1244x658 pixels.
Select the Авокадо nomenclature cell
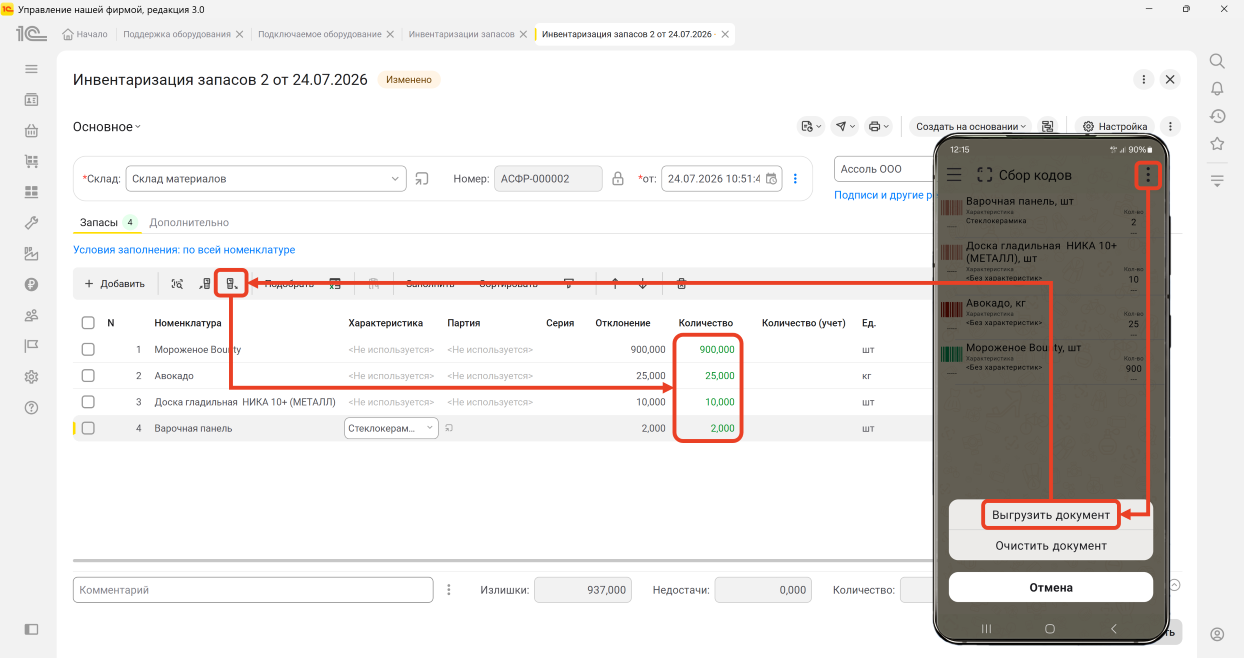point(174,376)
